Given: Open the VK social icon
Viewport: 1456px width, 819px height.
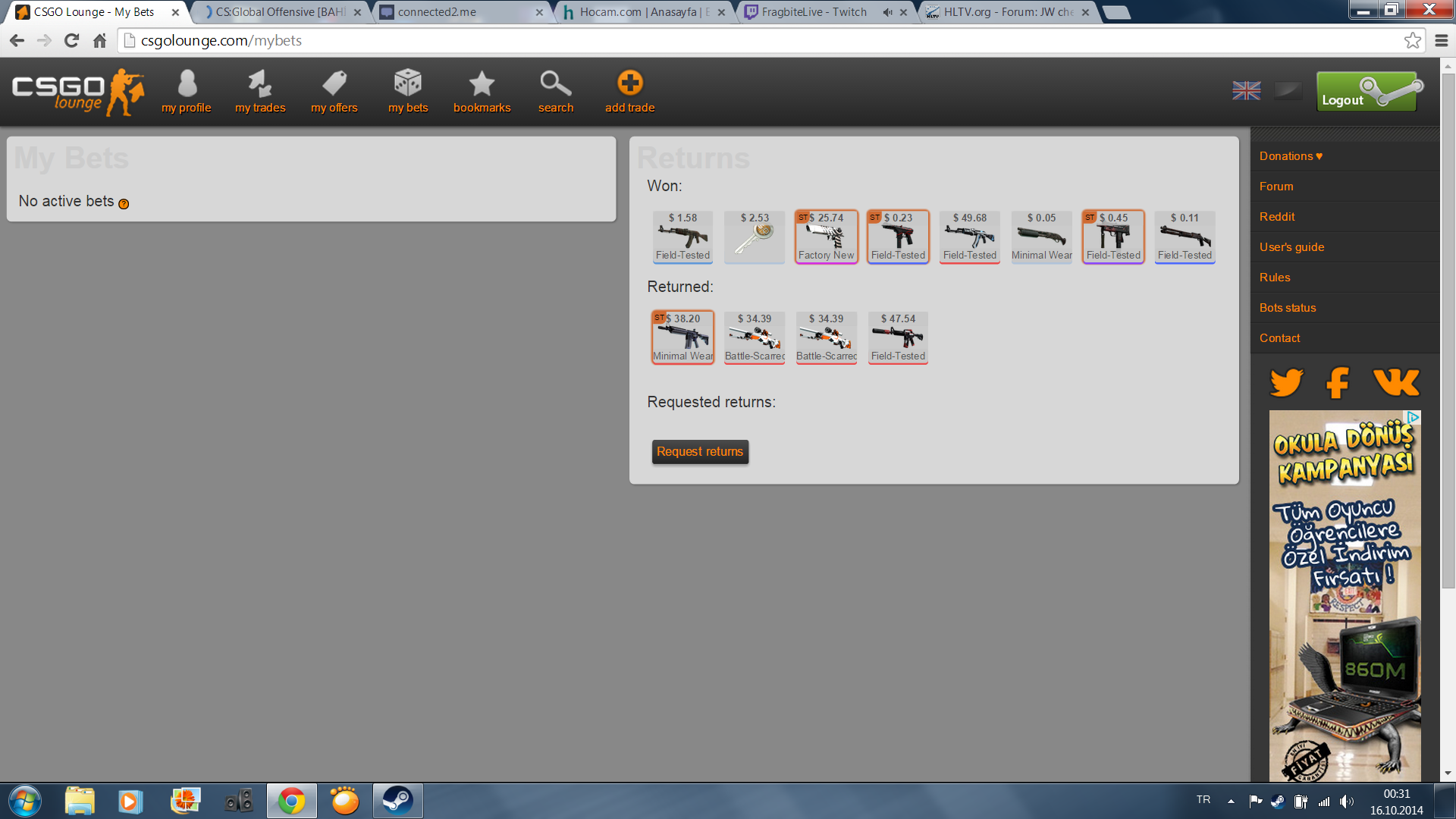Looking at the screenshot, I should [1396, 382].
